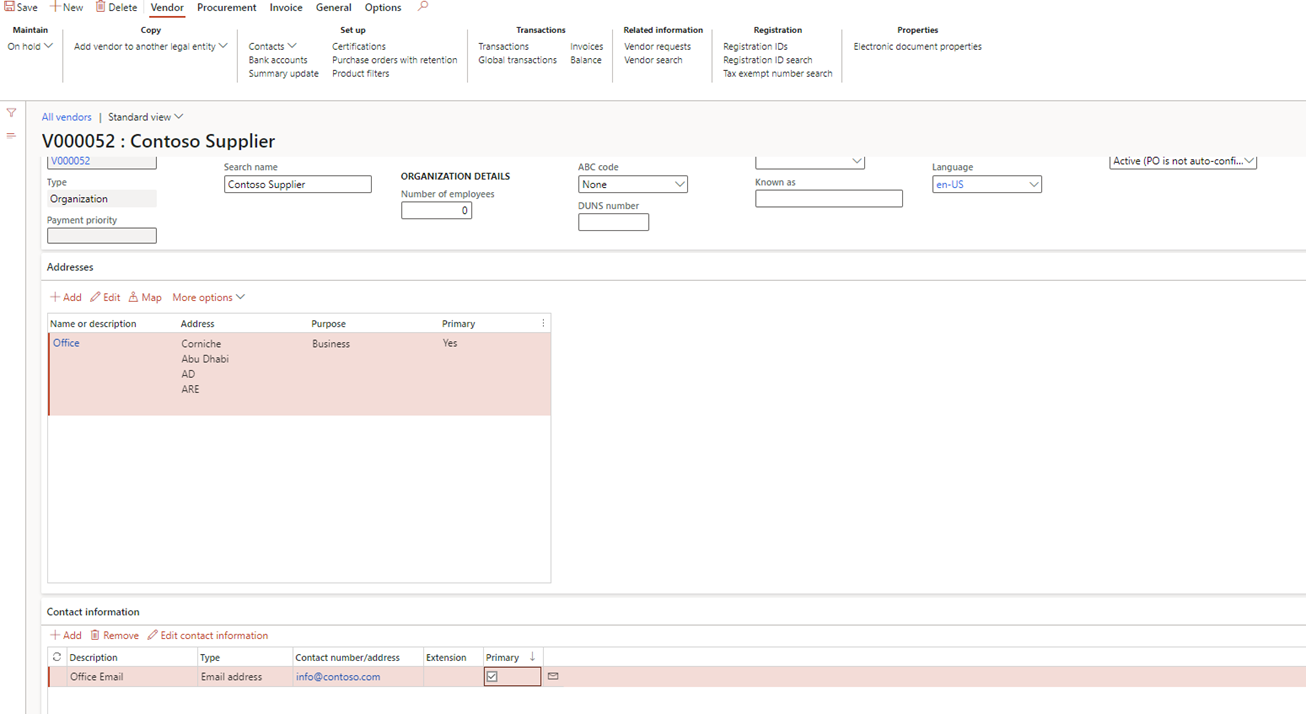The height and width of the screenshot is (714, 1306).
Task: Click the Bank accounts button
Action: 278,60
